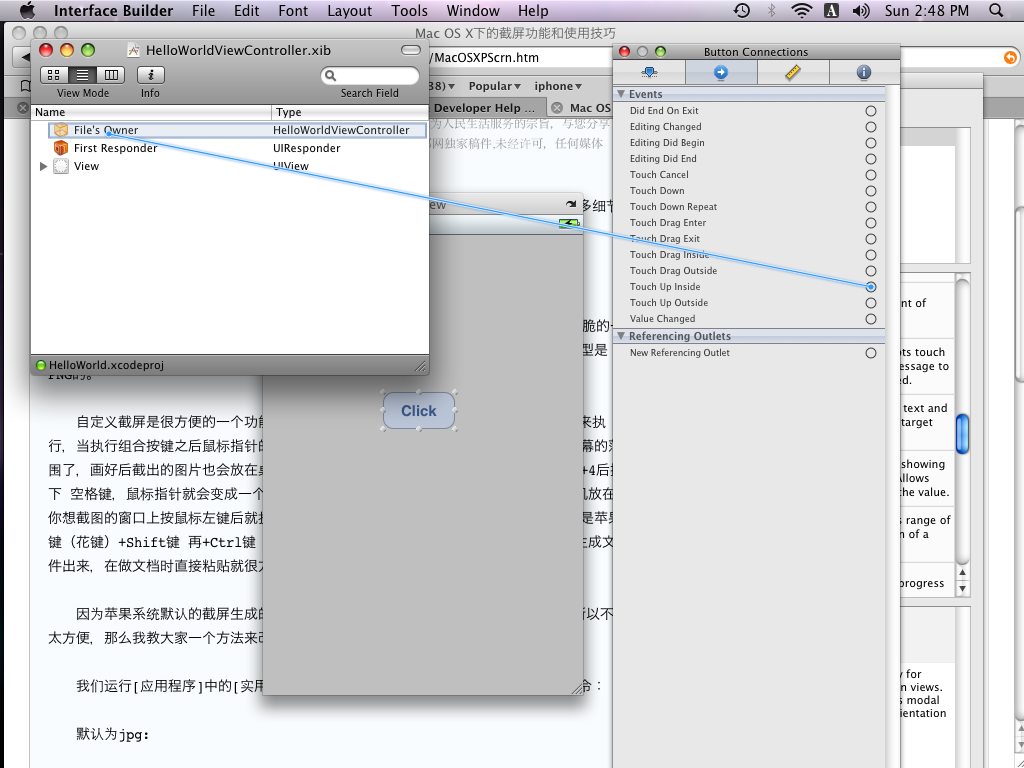Image resolution: width=1024 pixels, height=768 pixels.
Task: Open Size inspector ruler tab
Action: pos(793,72)
